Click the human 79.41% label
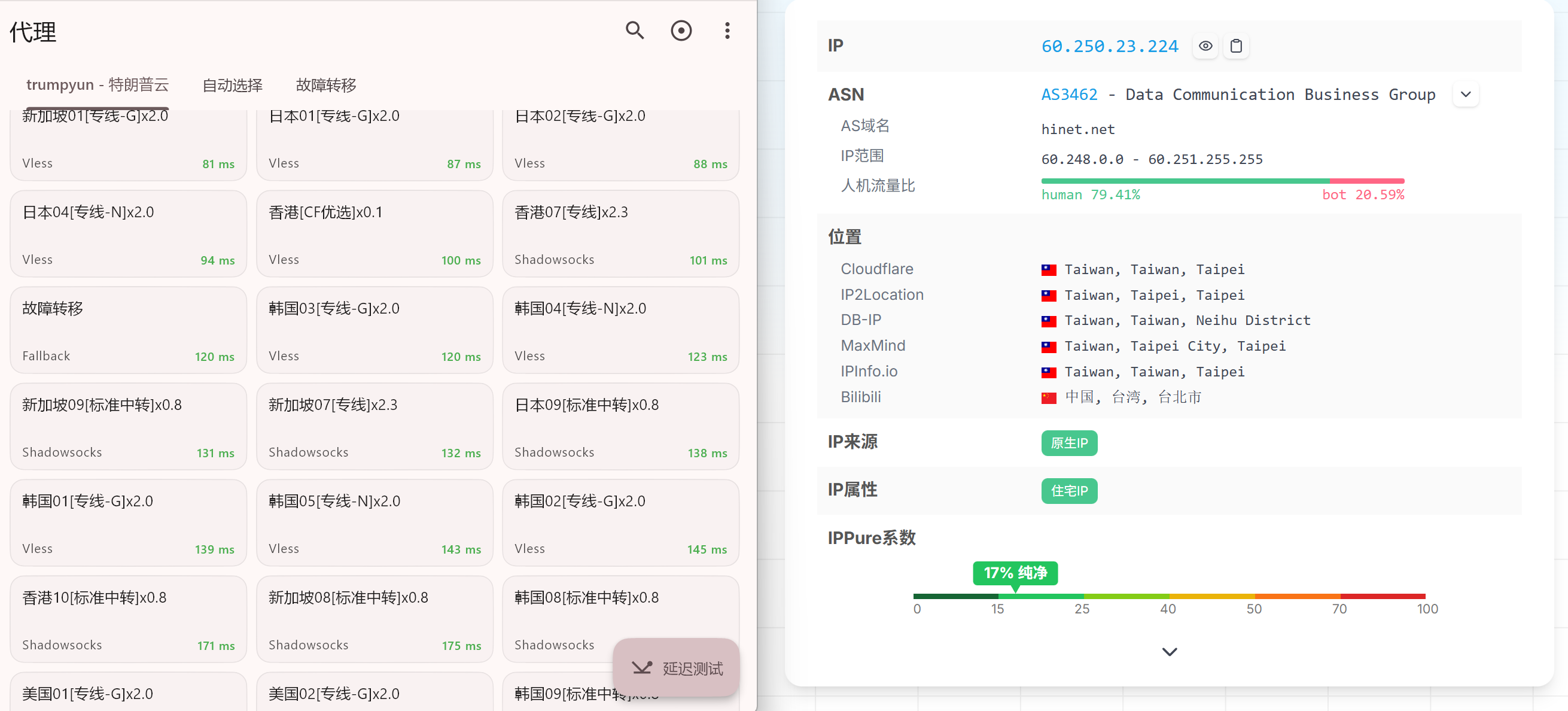The image size is (1568, 711). coord(1090,195)
